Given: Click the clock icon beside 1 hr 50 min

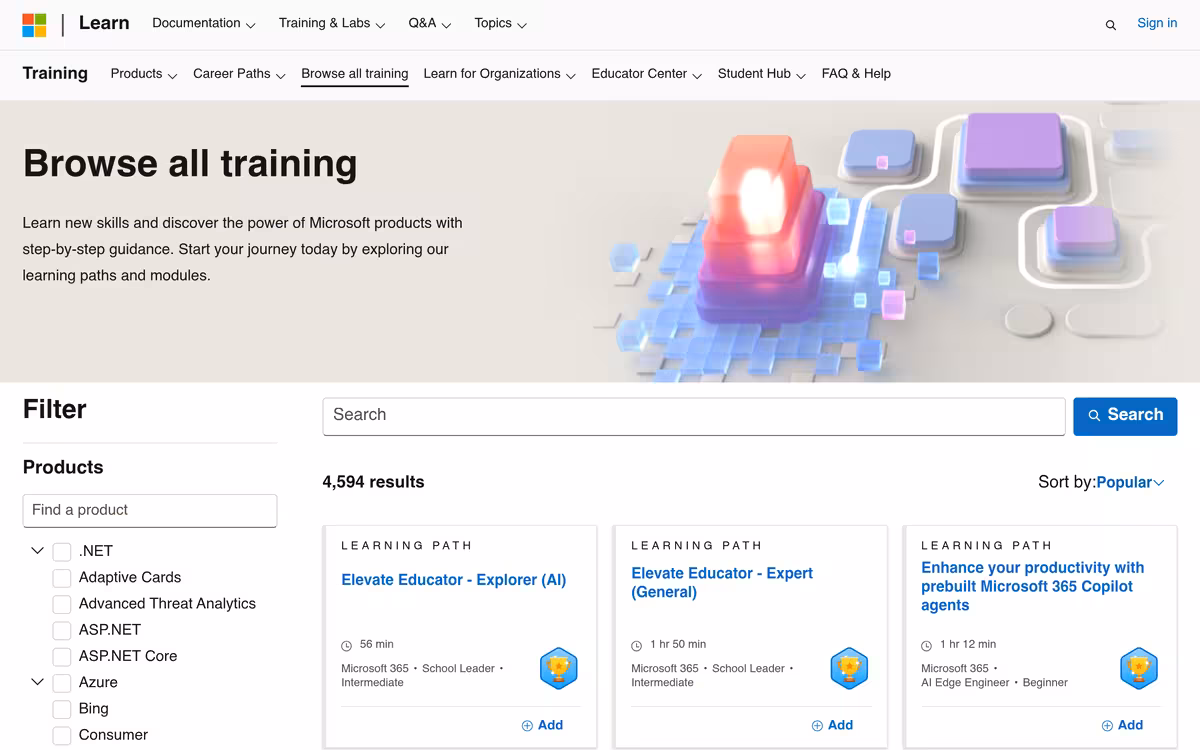Looking at the screenshot, I should [x=637, y=646].
